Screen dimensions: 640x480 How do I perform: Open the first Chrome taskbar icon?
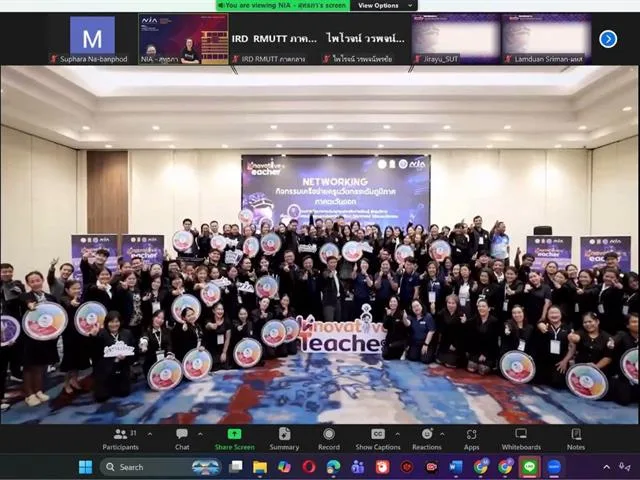[480, 467]
